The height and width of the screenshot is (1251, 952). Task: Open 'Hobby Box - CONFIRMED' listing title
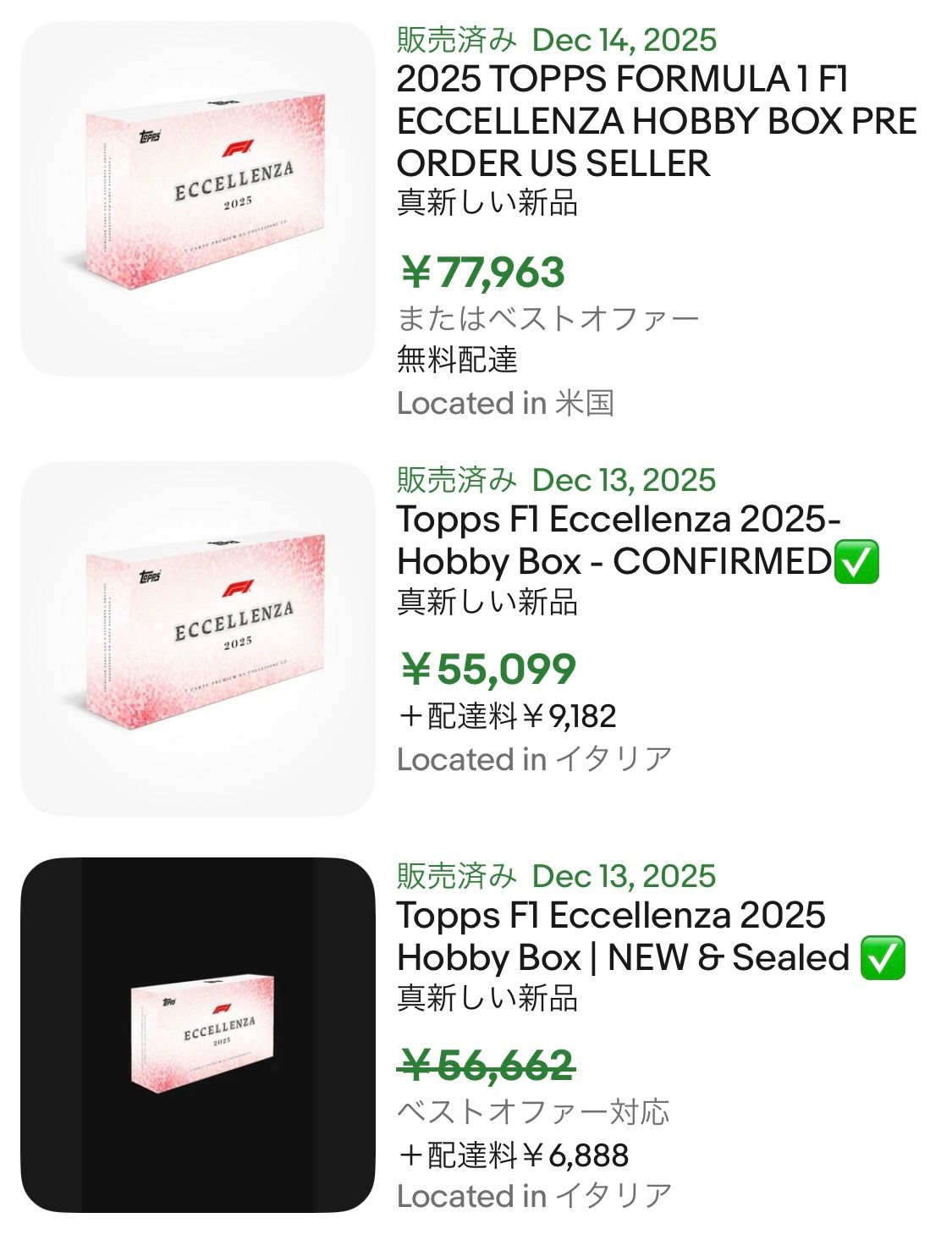point(618,540)
